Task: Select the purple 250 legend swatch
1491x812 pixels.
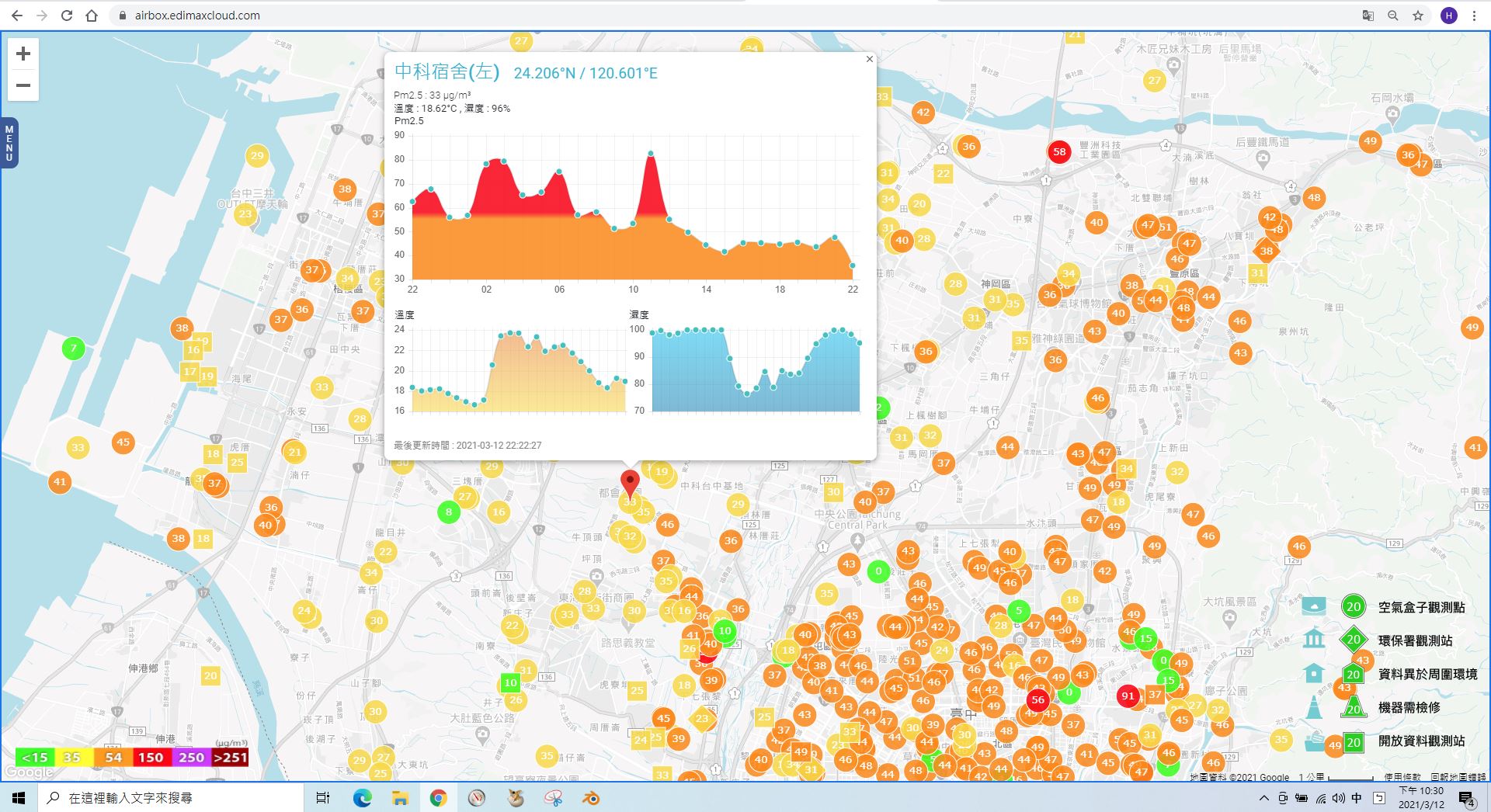Action: tap(191, 757)
